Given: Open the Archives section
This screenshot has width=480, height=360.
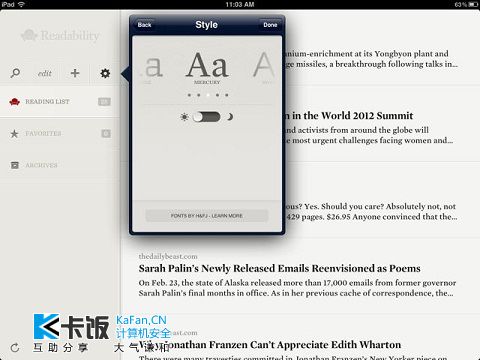Looking at the screenshot, I should tap(60, 165).
